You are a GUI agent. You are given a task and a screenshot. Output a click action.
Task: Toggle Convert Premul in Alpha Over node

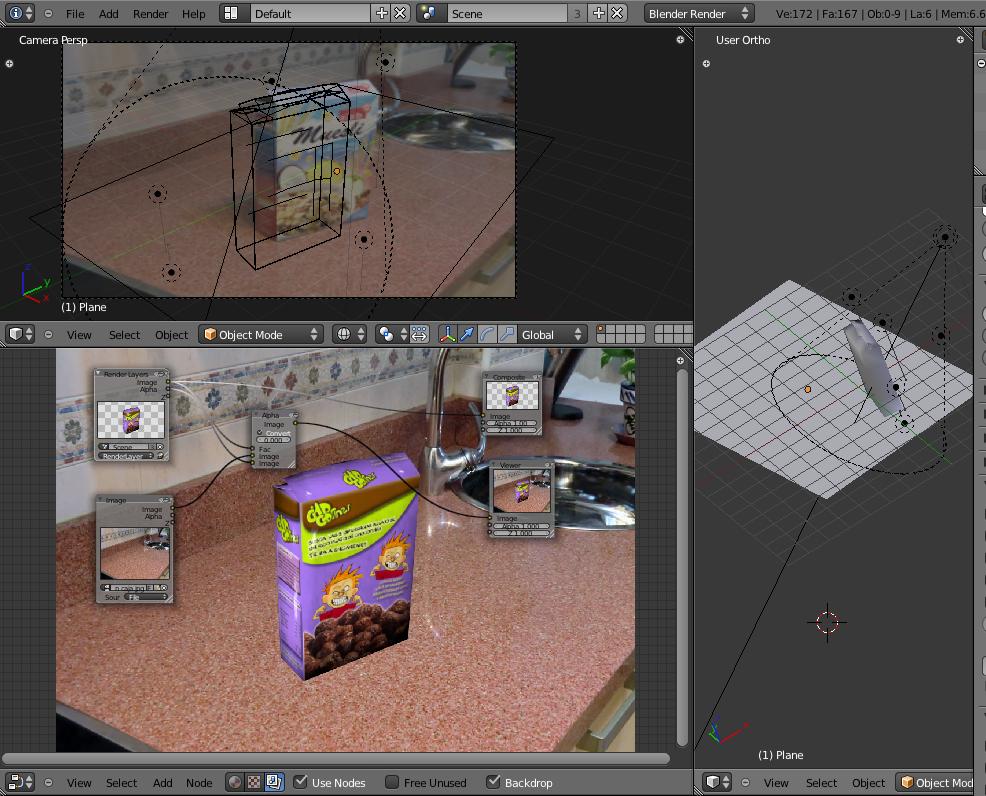click(274, 433)
